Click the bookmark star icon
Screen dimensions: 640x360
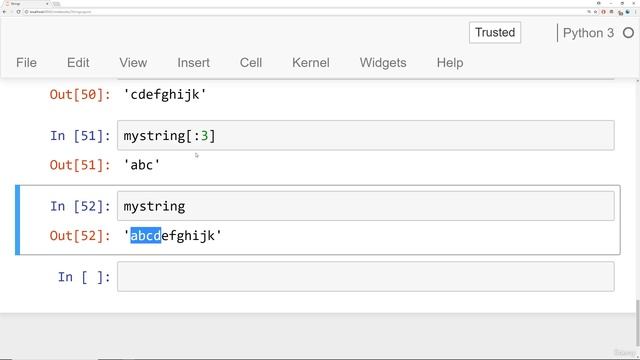[596, 12]
